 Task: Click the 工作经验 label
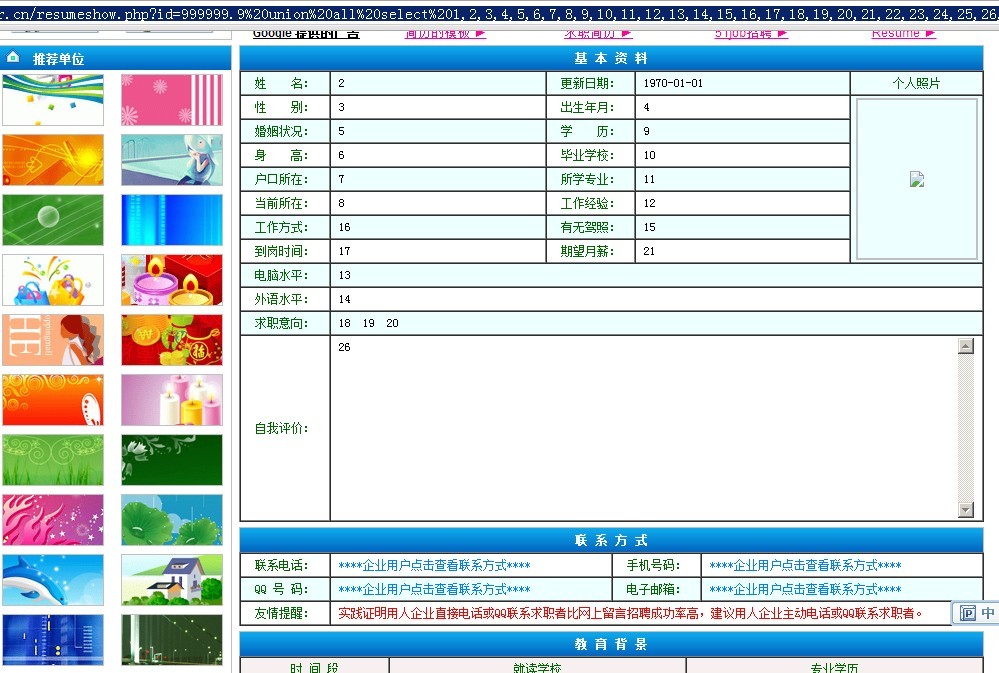tap(587, 203)
